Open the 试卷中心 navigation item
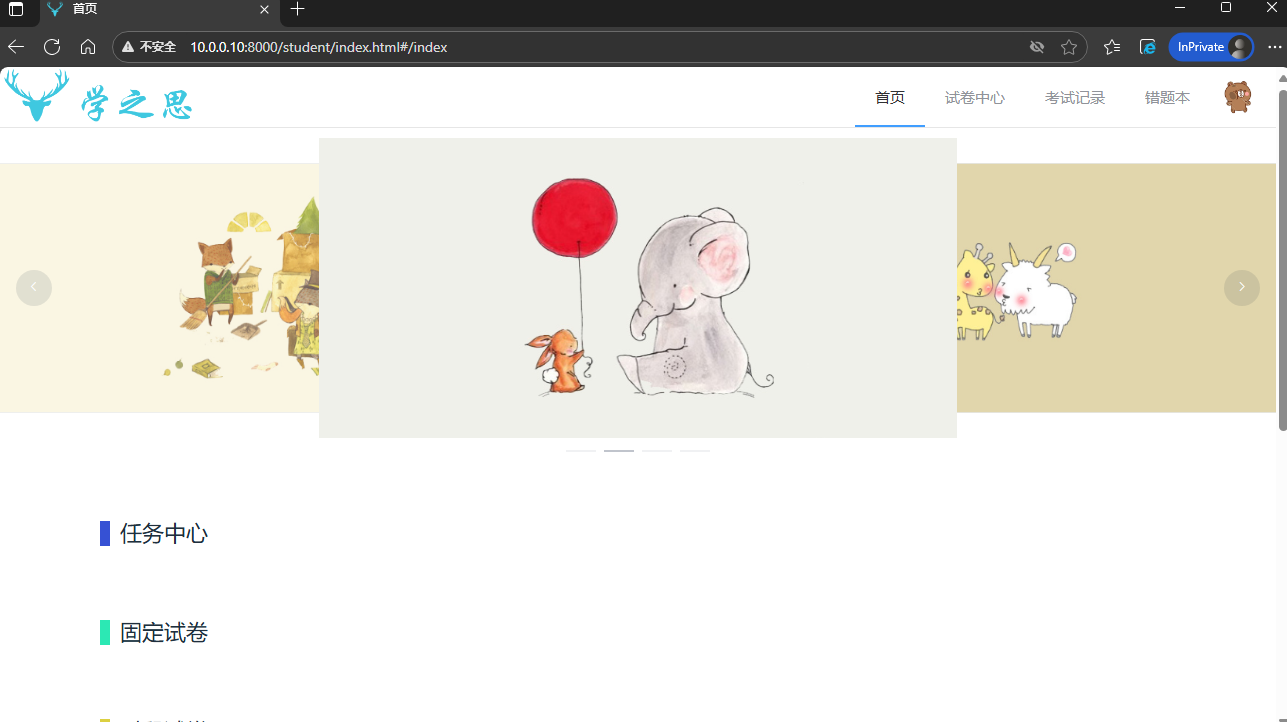 [x=975, y=98]
